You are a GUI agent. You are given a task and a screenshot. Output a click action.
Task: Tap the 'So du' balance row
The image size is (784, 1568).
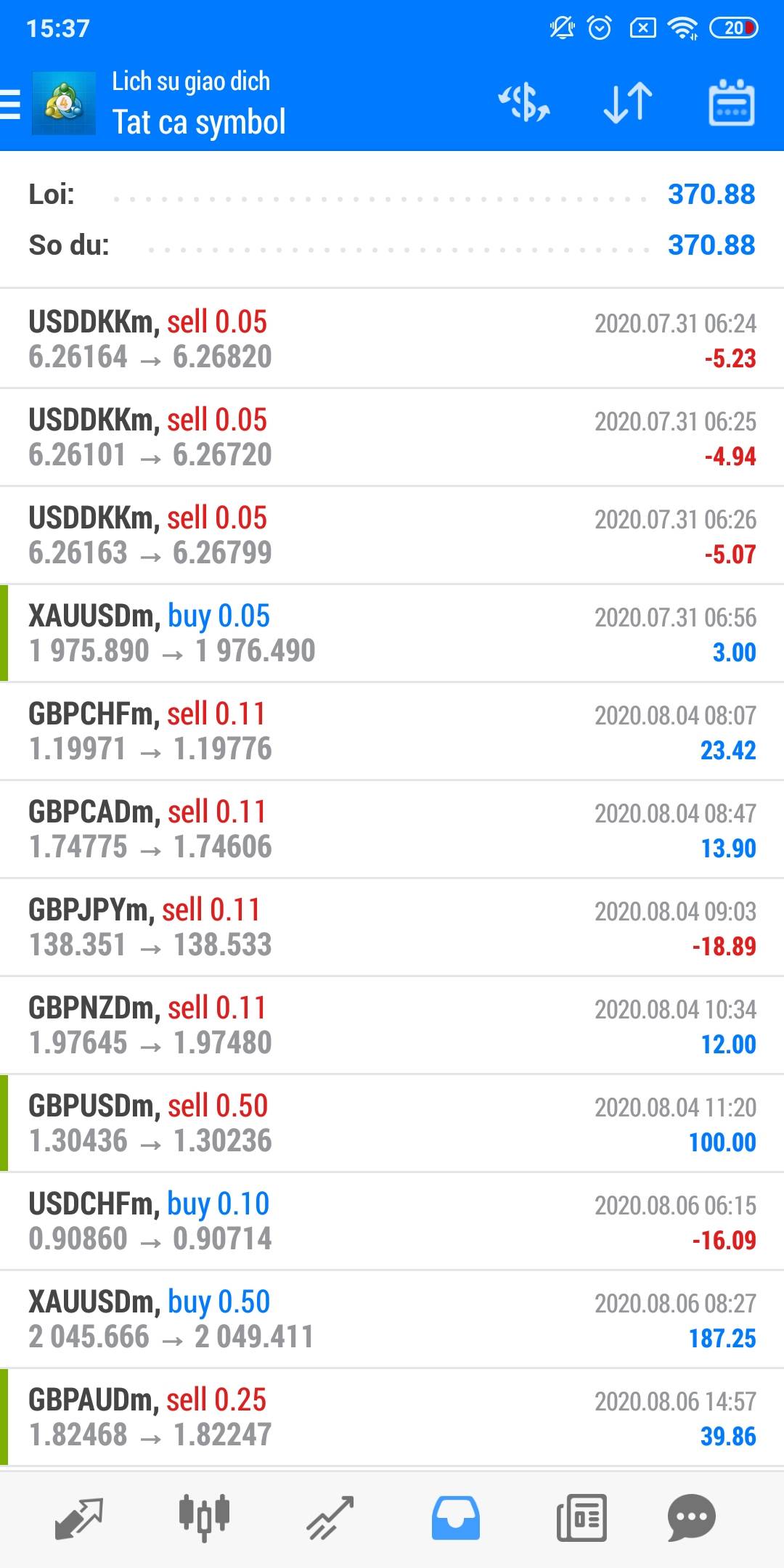392,245
